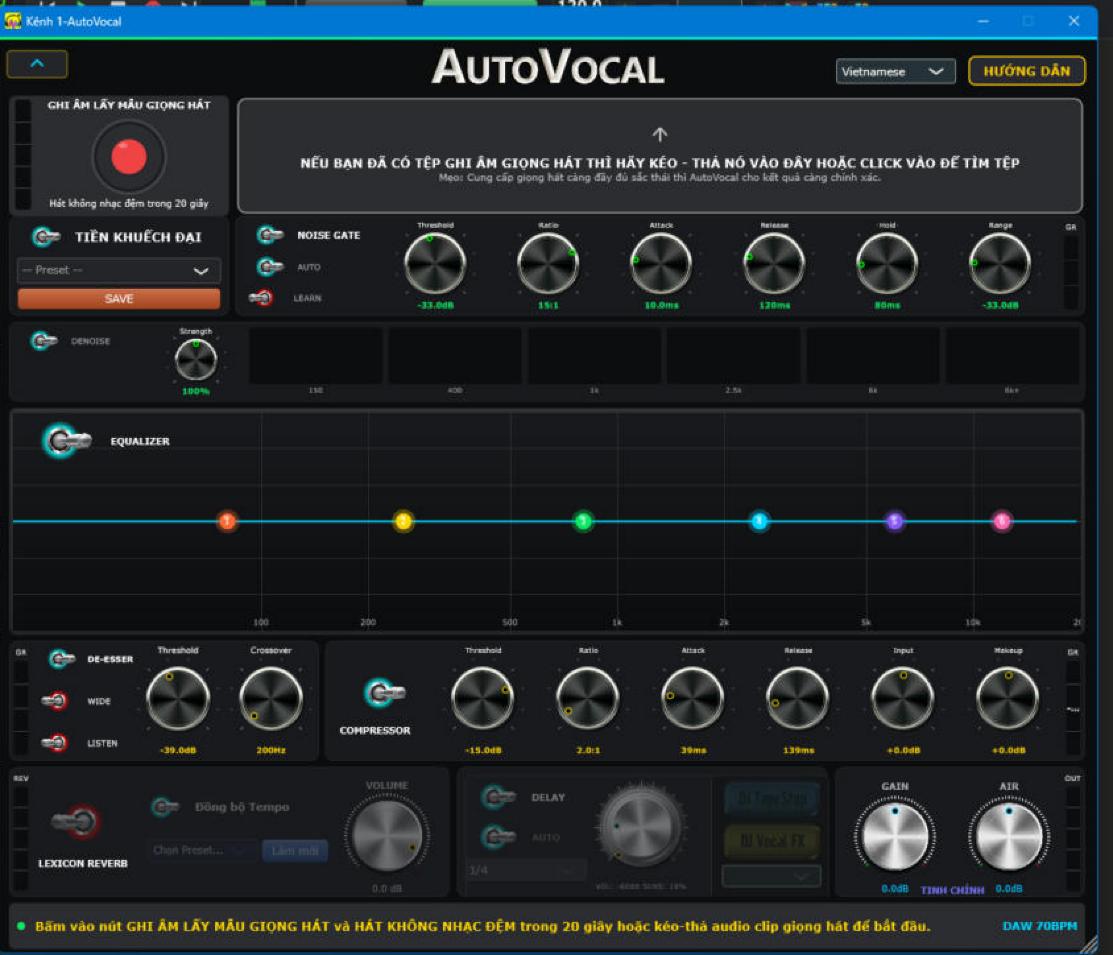
Task: Click the drop zone to browse vocal file
Action: pos(659,156)
